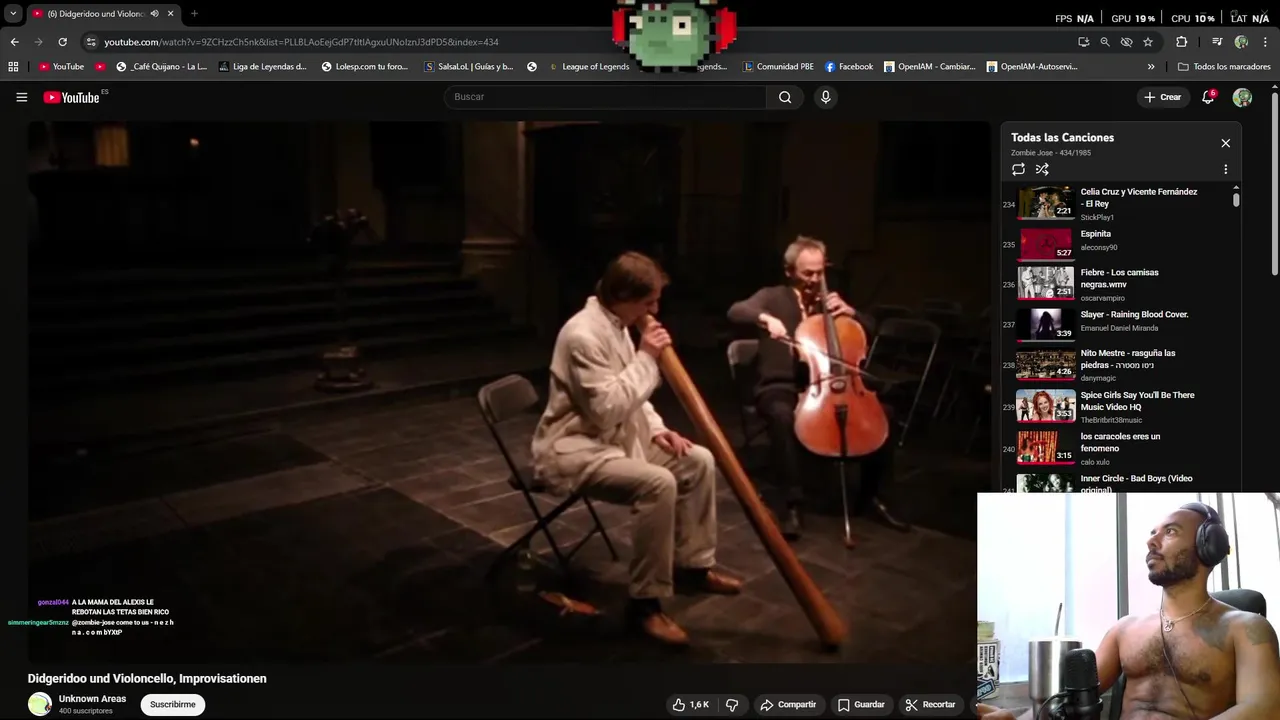This screenshot has width=1280, height=720.
Task: Open the browser apps grid shortcut
Action: click(13, 67)
